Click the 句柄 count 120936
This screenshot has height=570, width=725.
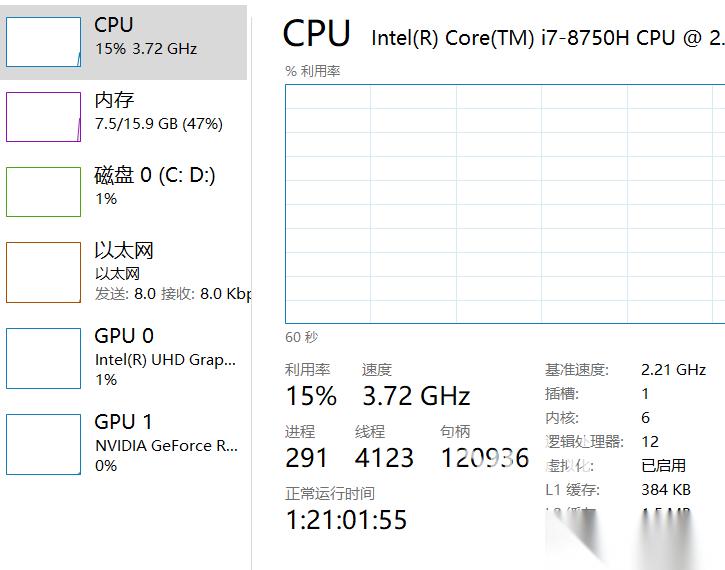point(485,458)
